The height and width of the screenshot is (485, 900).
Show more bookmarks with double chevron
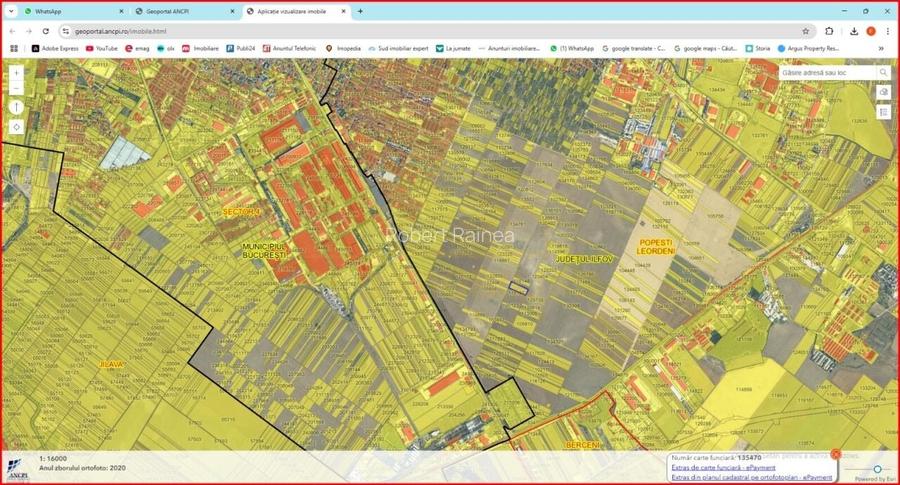(x=881, y=49)
